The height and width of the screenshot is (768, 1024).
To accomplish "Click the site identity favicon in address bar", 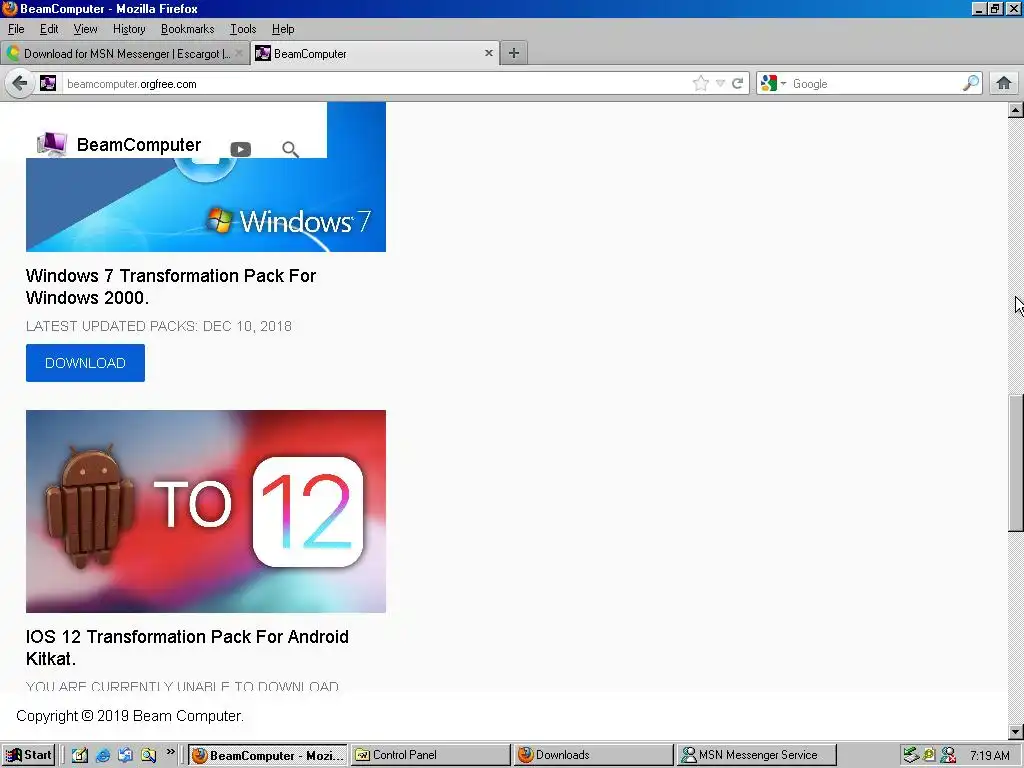I will [x=48, y=84].
